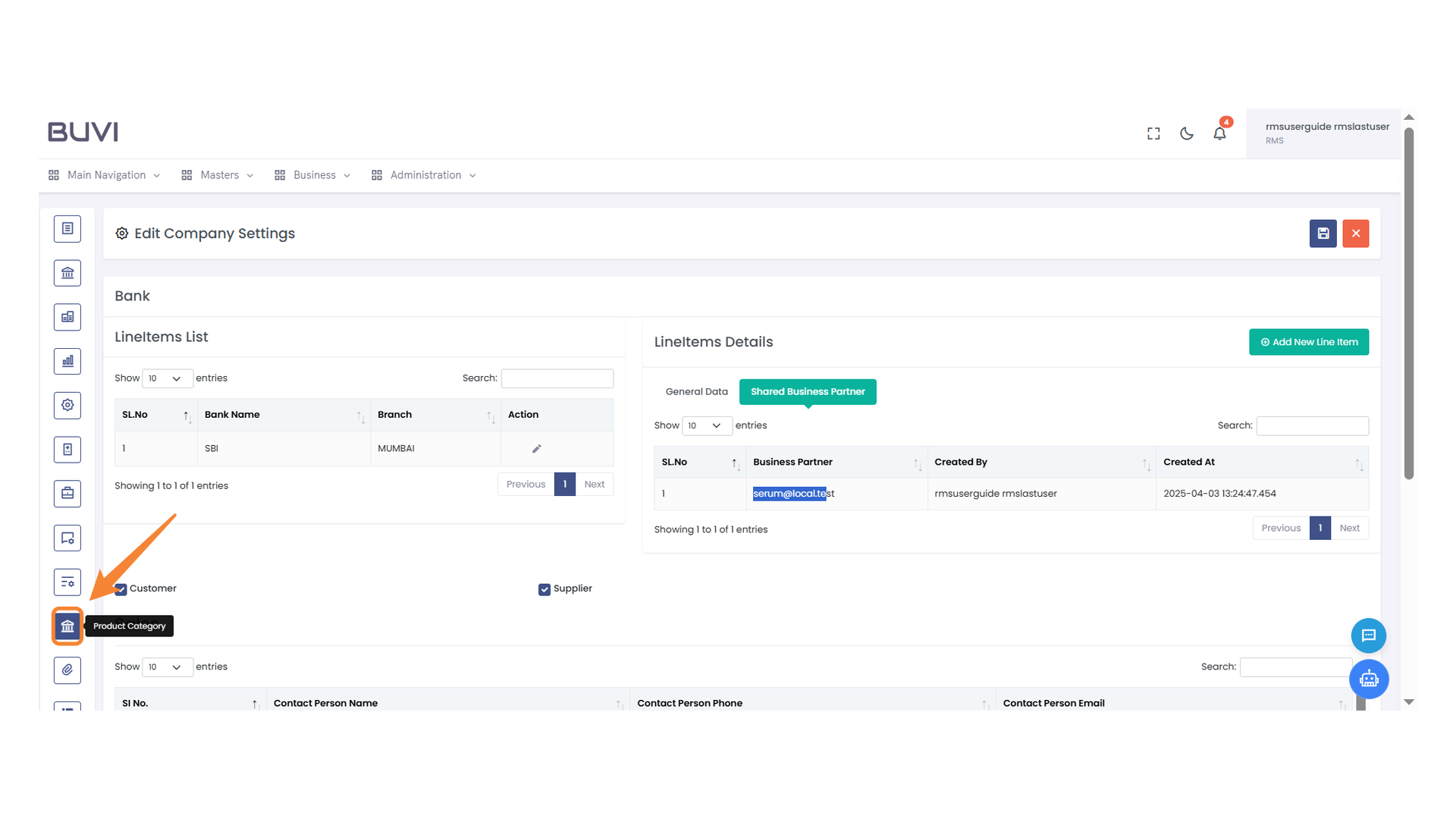Select the Product Category bank icon in sidebar
The image size is (1456, 819).
point(67,626)
